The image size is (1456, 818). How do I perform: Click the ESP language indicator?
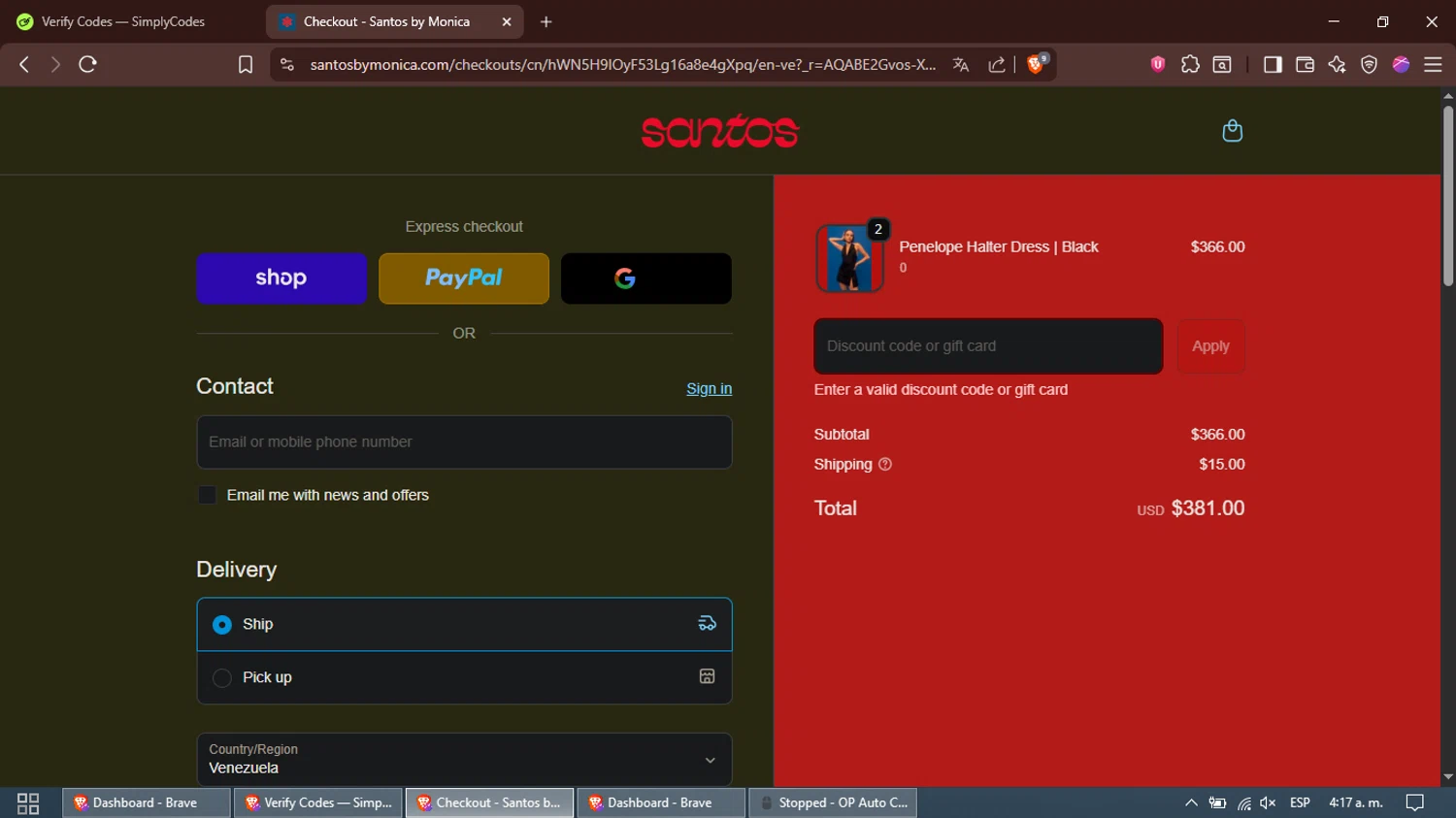[x=1300, y=802]
